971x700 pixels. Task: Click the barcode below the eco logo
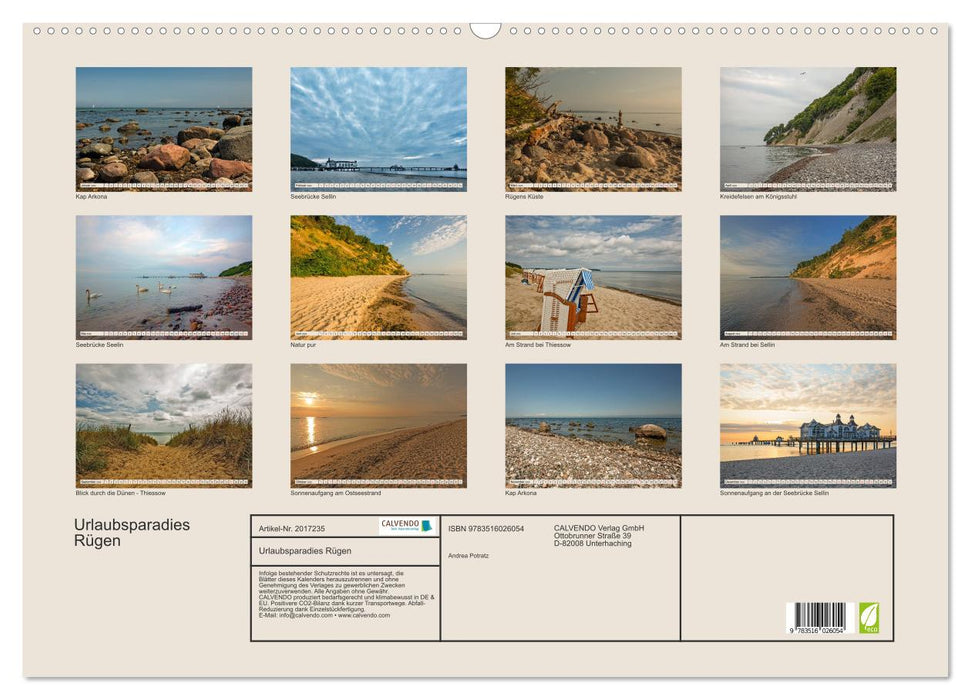click(820, 615)
